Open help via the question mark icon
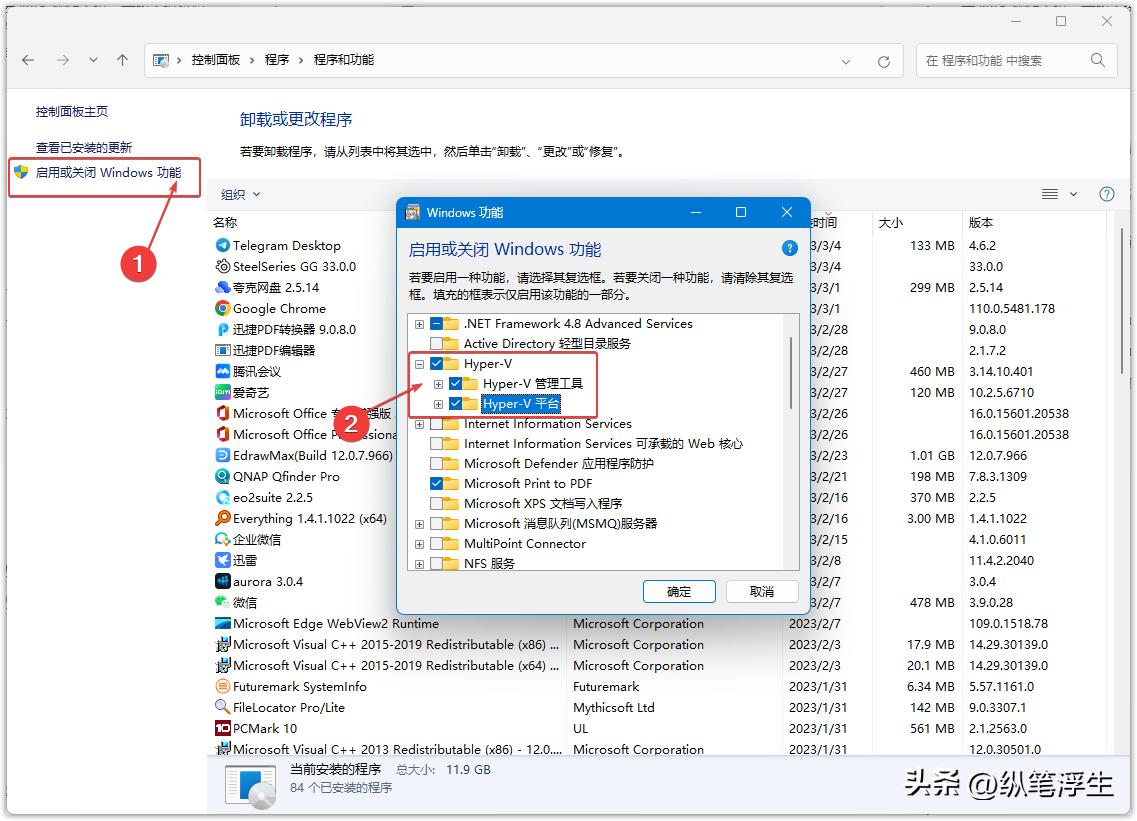Image resolution: width=1137 pixels, height=821 pixels. (x=1107, y=194)
